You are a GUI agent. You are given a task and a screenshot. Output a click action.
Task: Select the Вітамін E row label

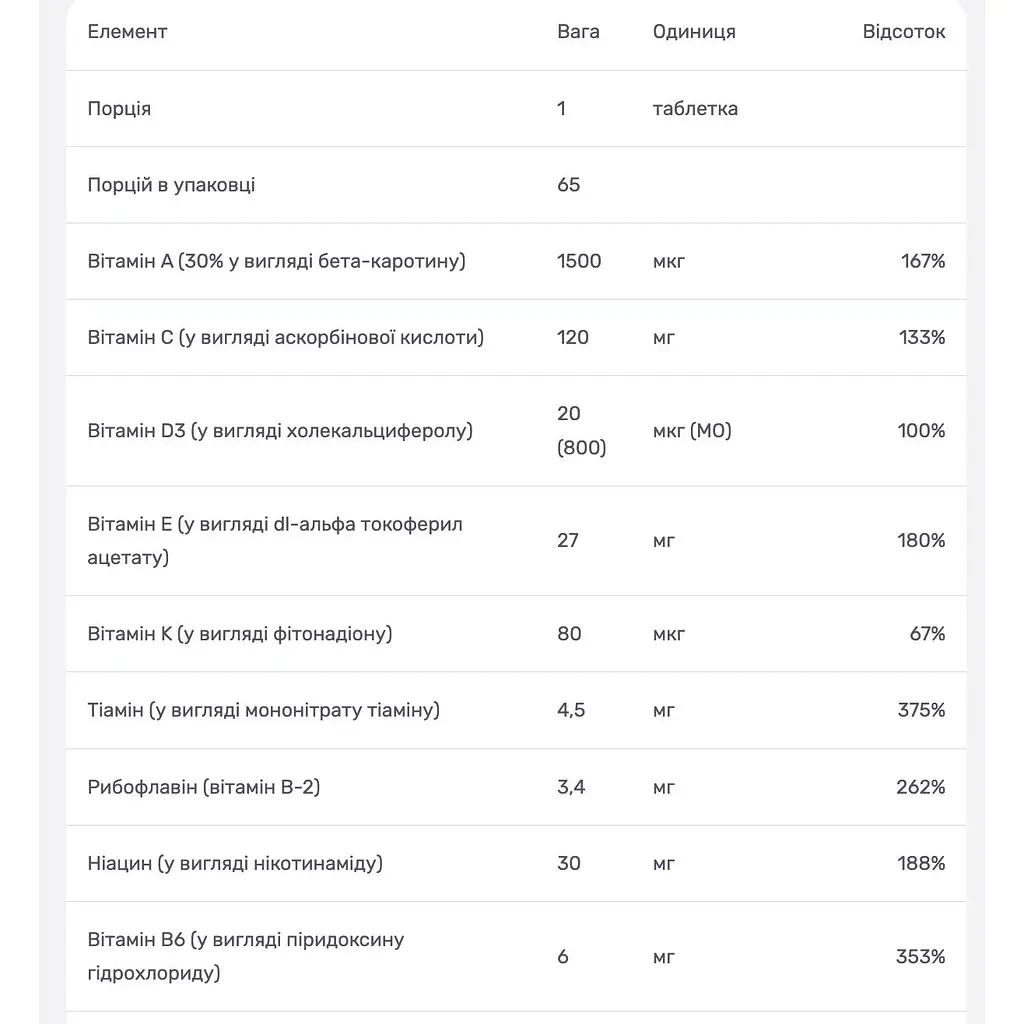275,541
